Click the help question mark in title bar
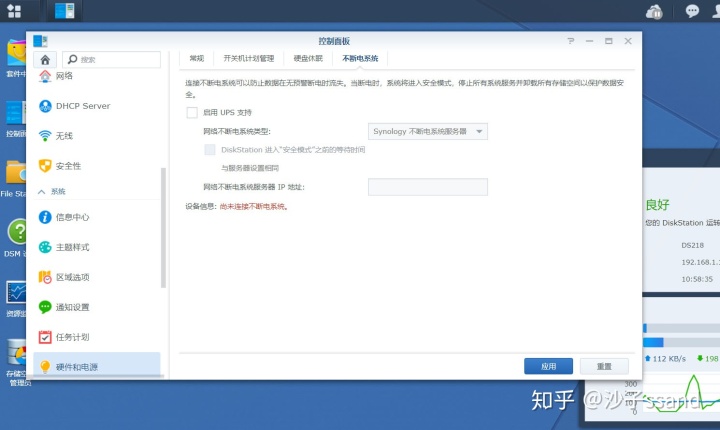720x430 pixels. click(x=570, y=41)
